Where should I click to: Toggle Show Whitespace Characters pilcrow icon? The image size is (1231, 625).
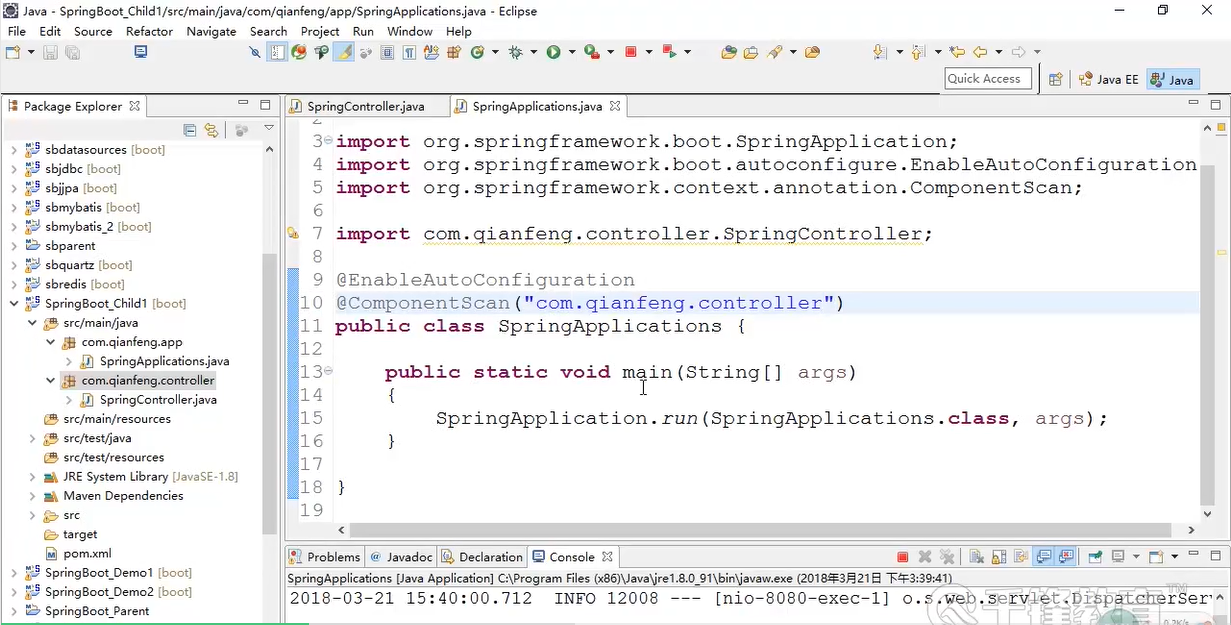click(x=409, y=52)
